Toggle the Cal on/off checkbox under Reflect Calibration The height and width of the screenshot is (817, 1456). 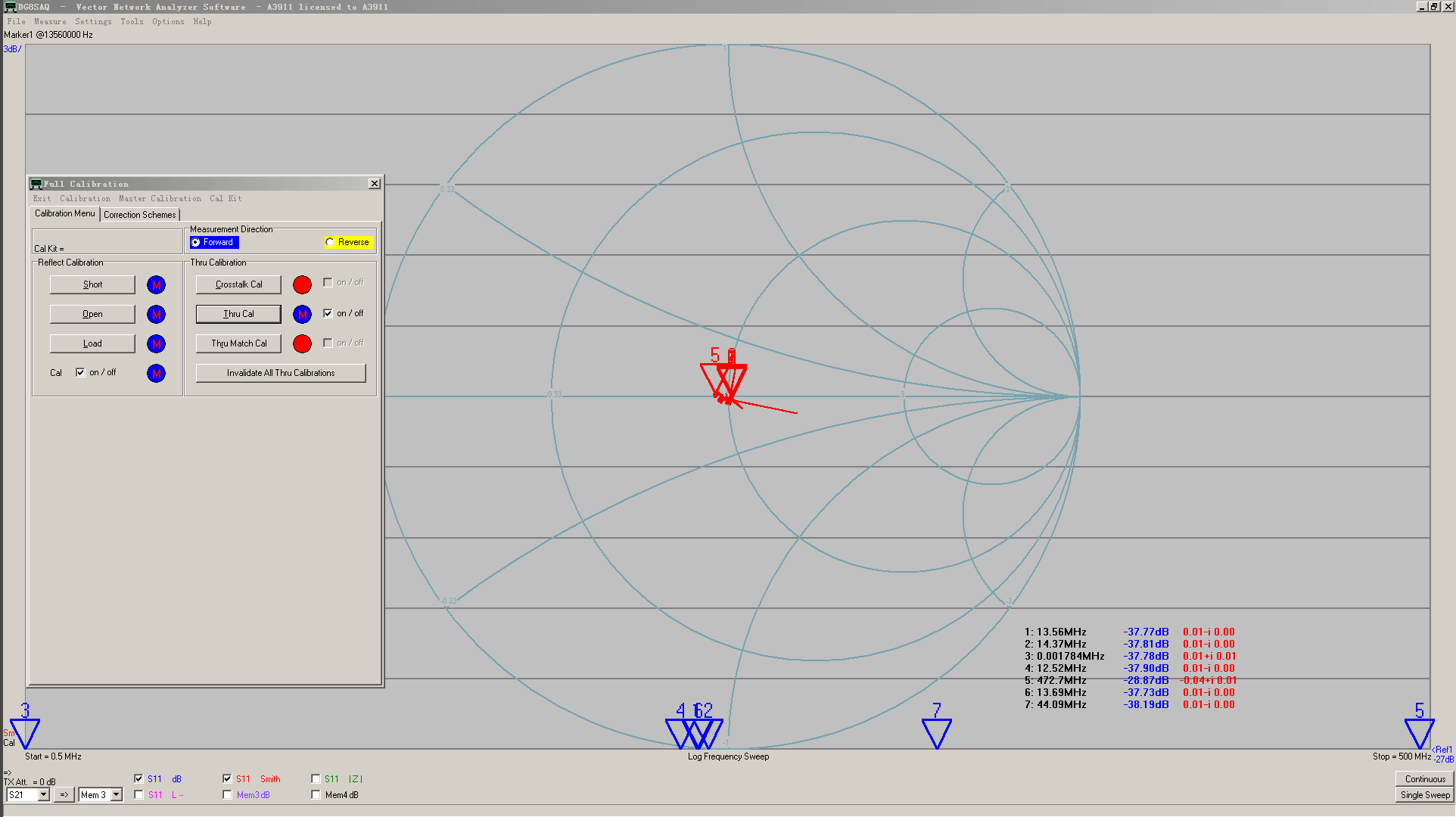pyautogui.click(x=80, y=372)
